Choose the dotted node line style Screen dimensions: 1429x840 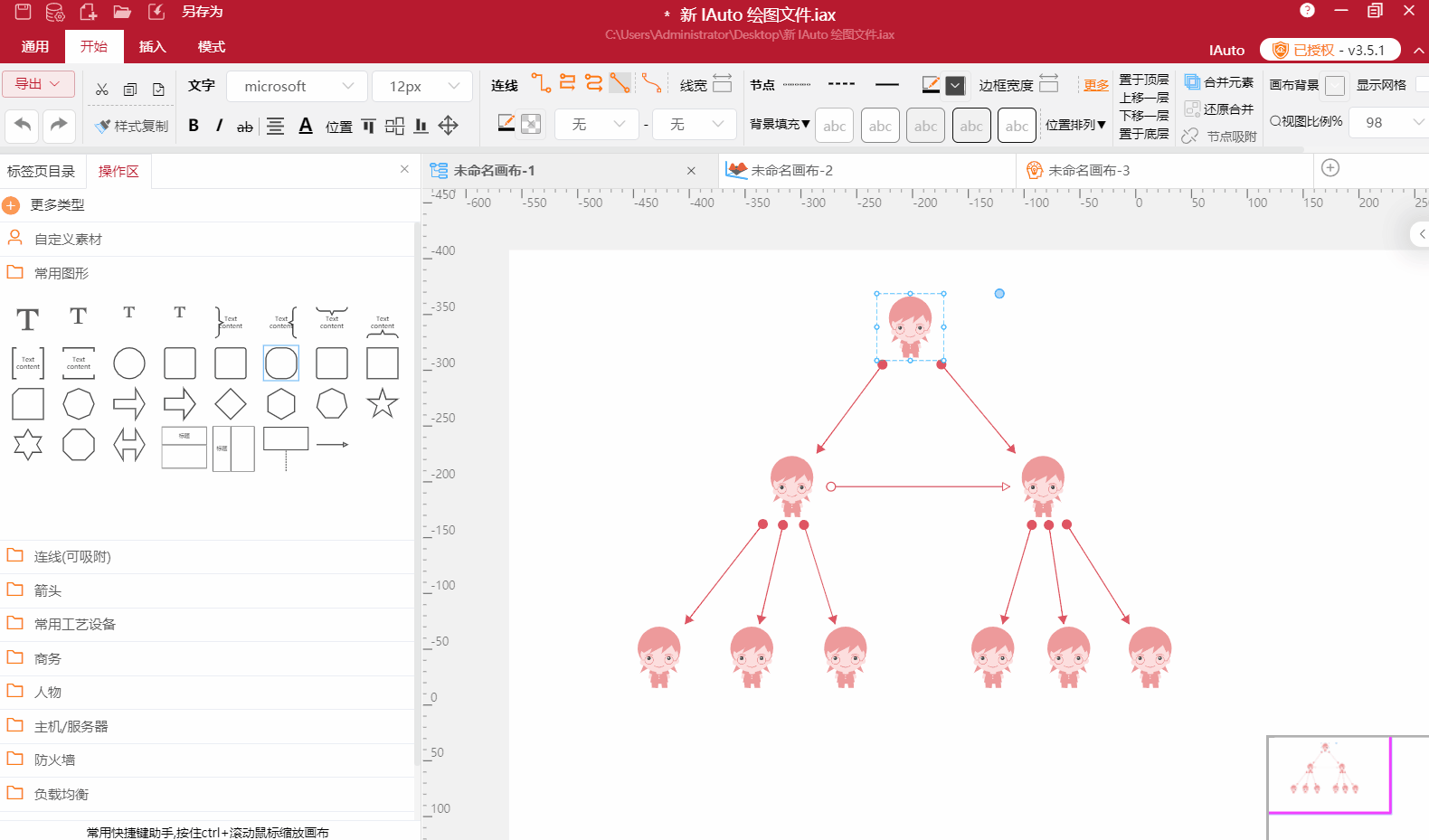click(797, 84)
